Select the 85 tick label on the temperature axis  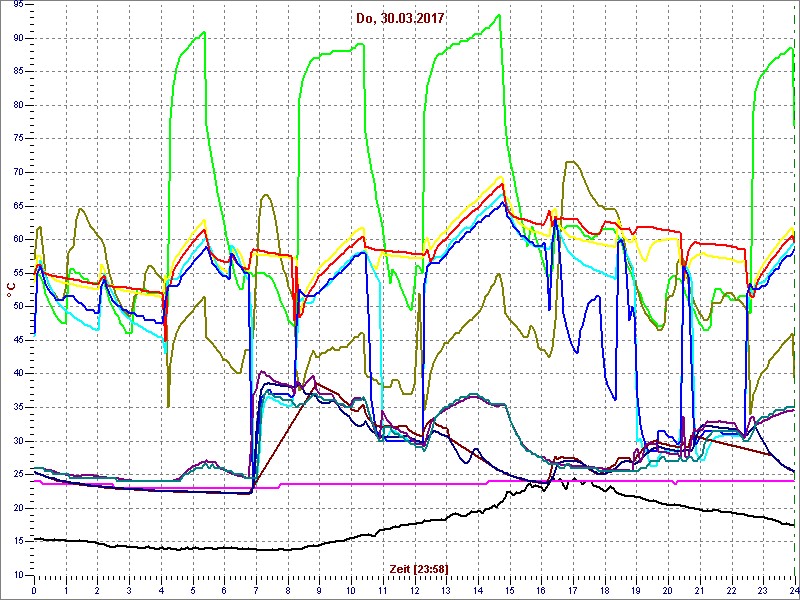pos(17,71)
